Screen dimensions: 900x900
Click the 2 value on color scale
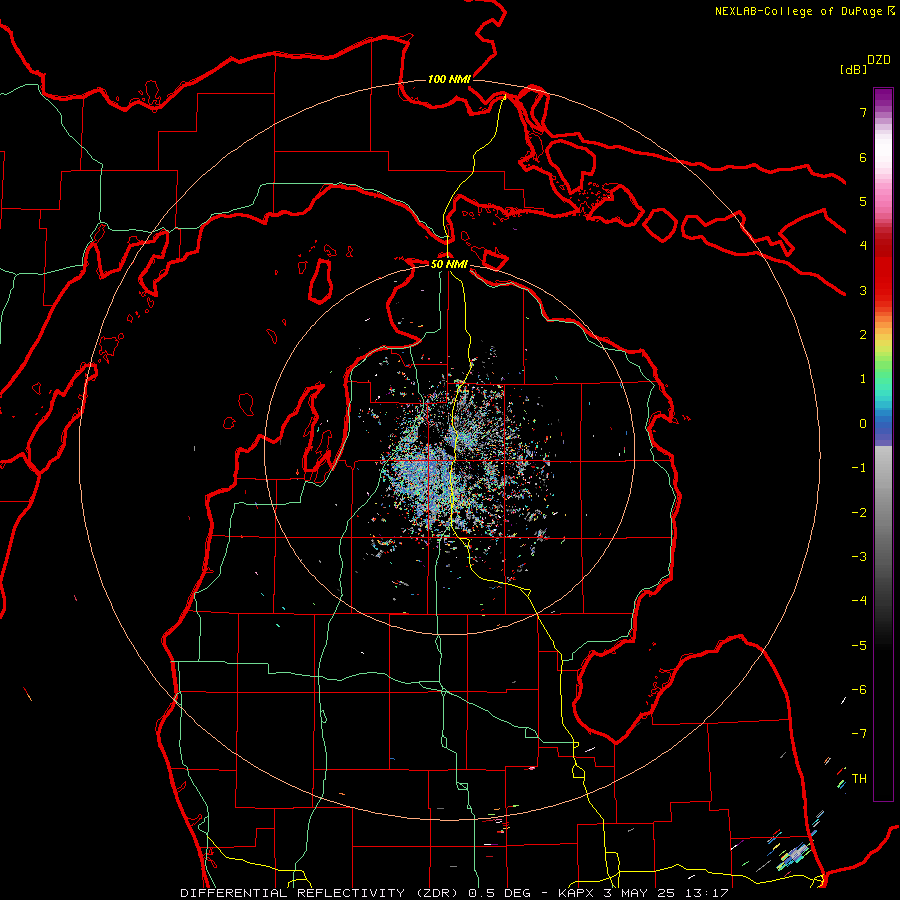pos(863,335)
